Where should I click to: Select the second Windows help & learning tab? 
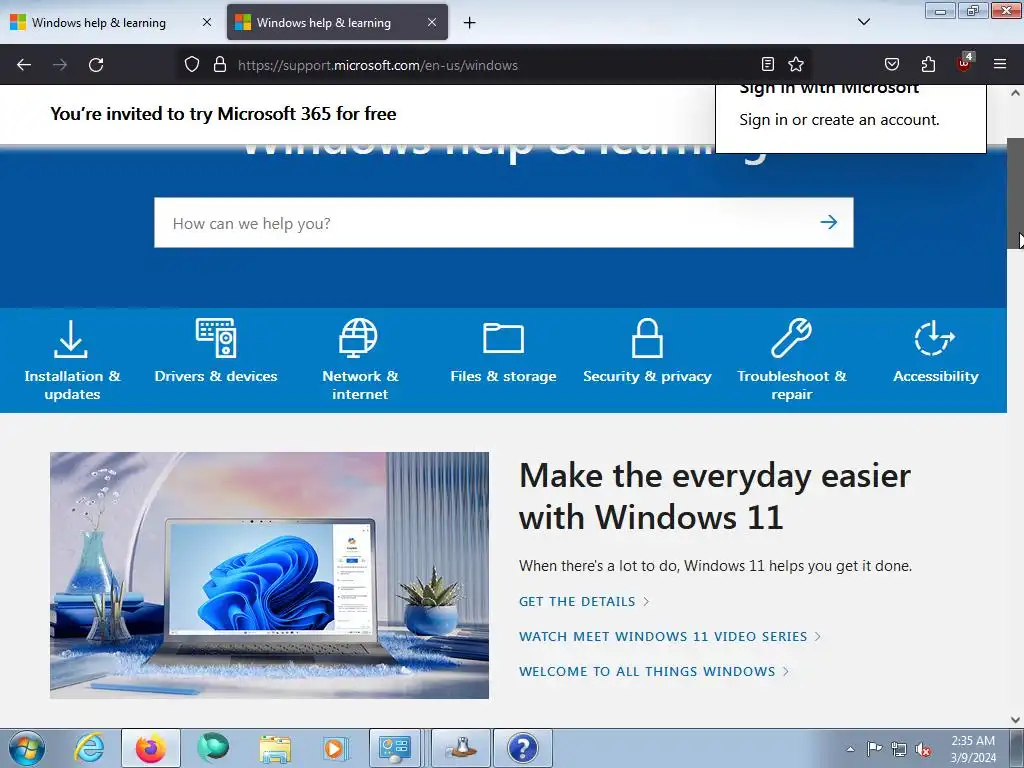337,22
